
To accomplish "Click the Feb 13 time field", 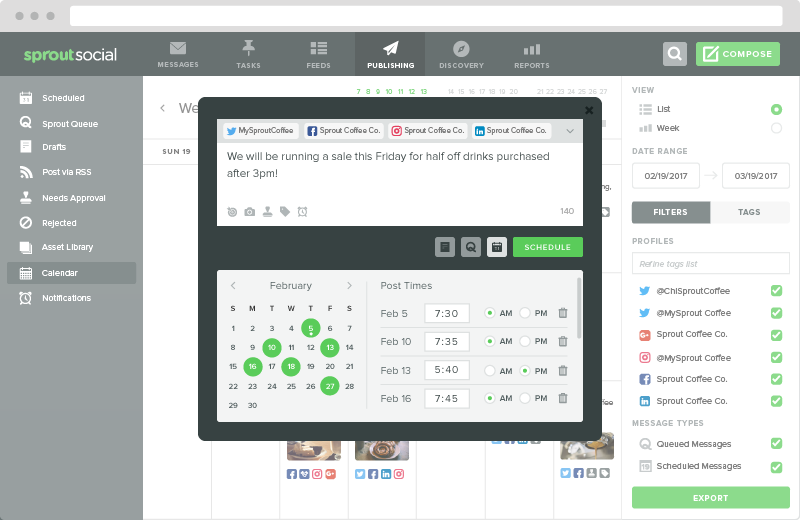I will [446, 370].
